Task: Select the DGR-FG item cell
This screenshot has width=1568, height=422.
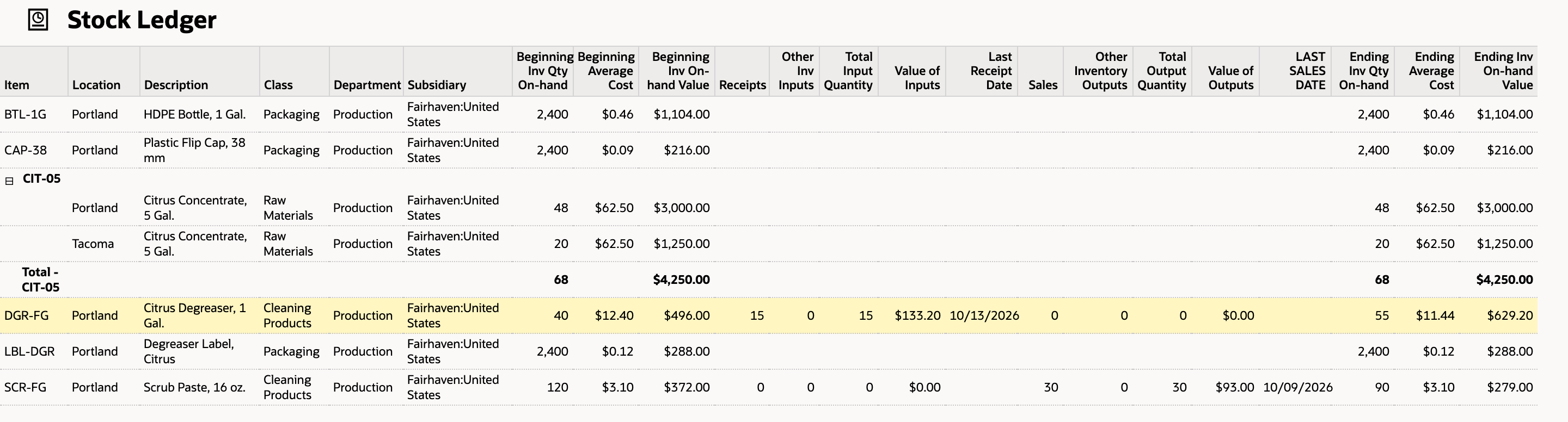Action: 26,315
